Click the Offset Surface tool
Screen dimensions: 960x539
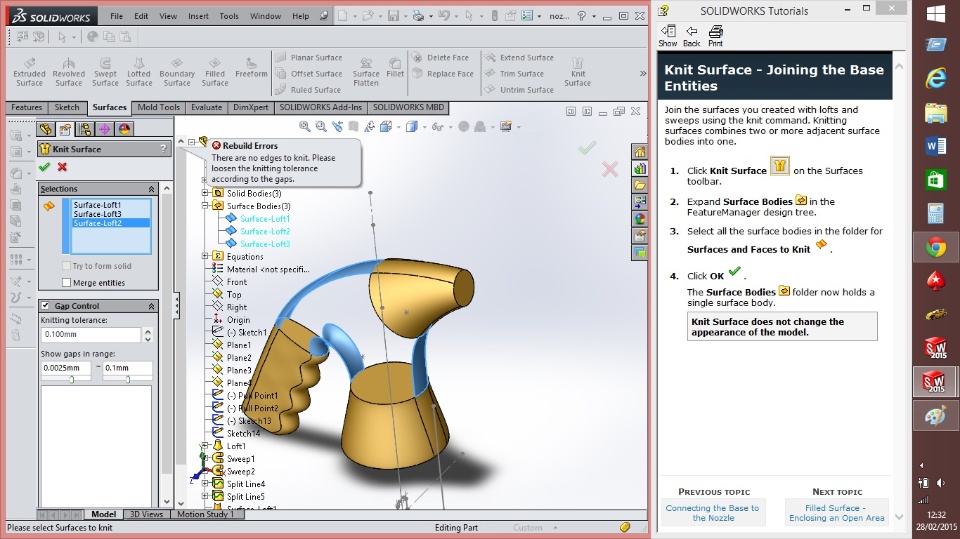tap(309, 74)
